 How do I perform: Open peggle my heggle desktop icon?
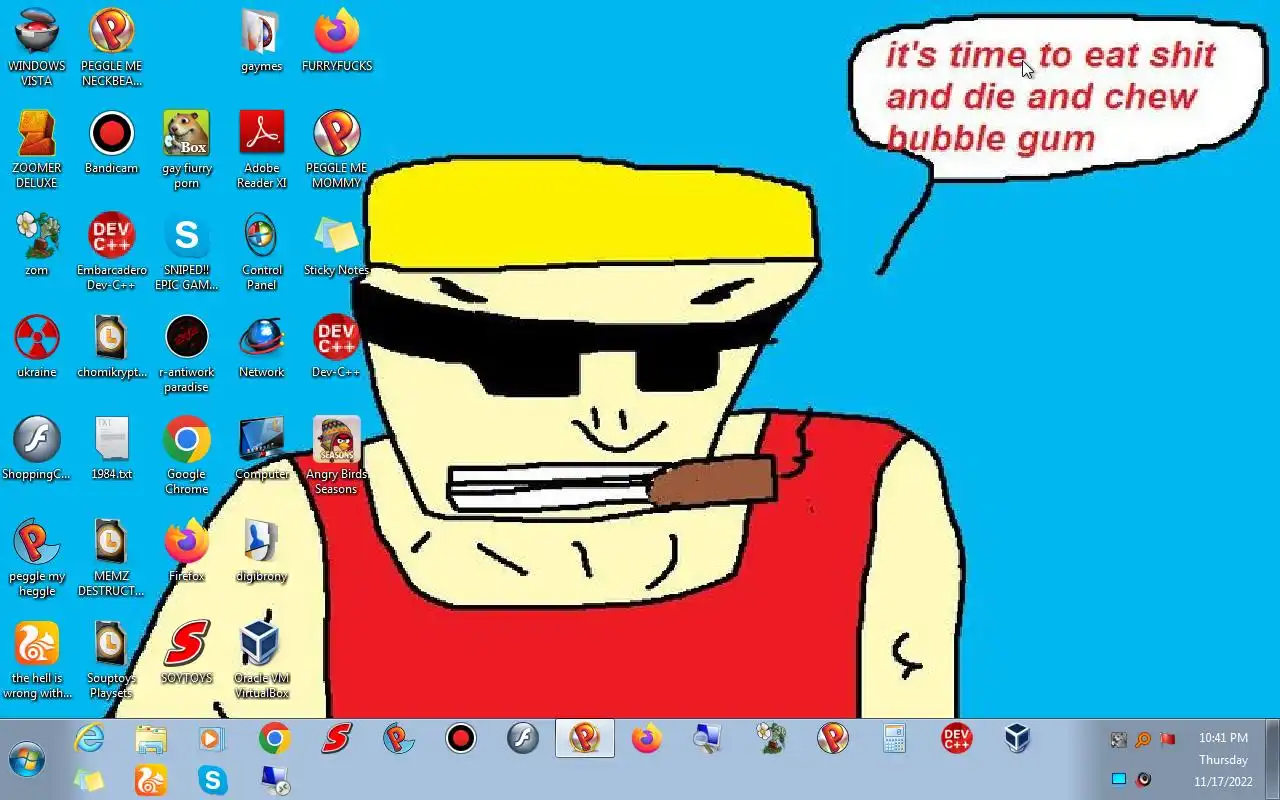tap(37, 557)
